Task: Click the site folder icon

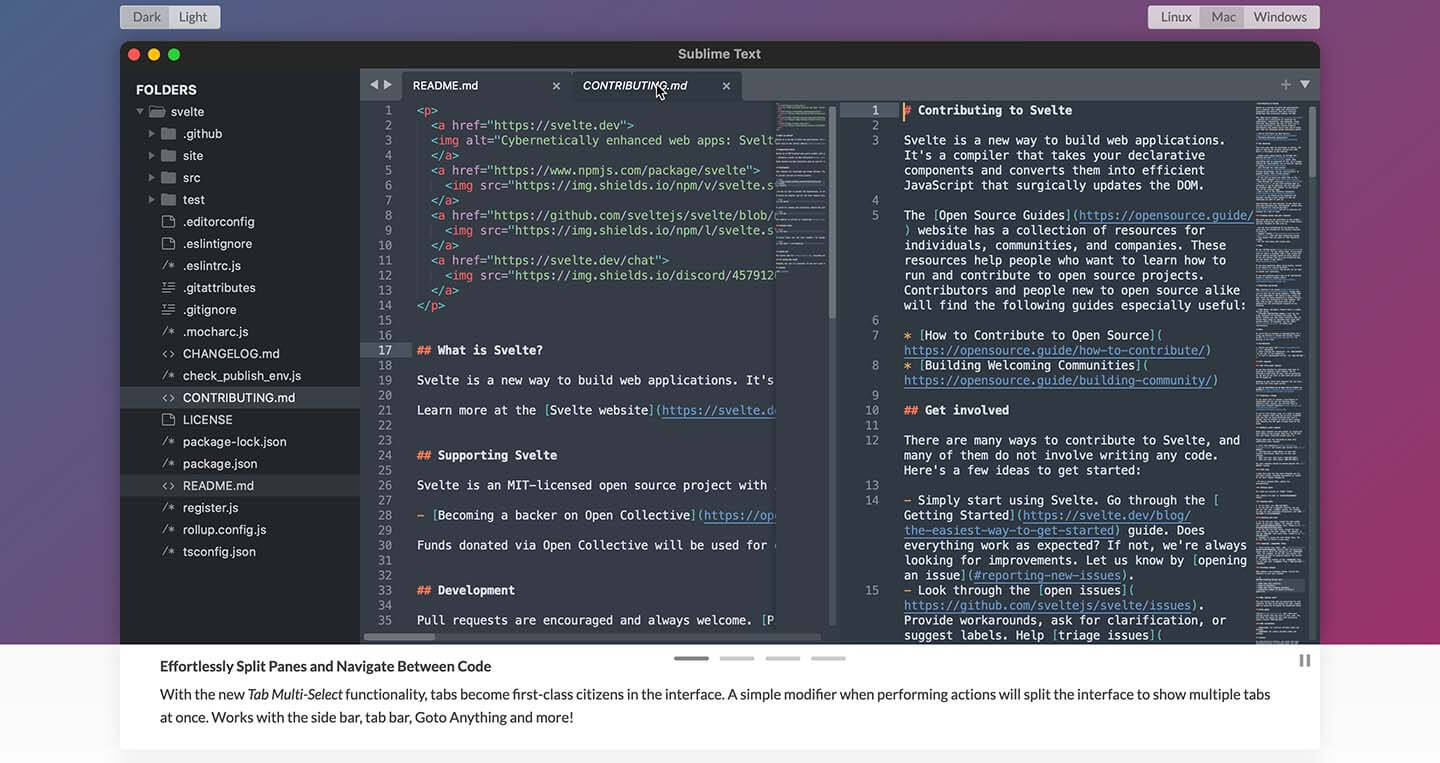Action: click(x=168, y=156)
